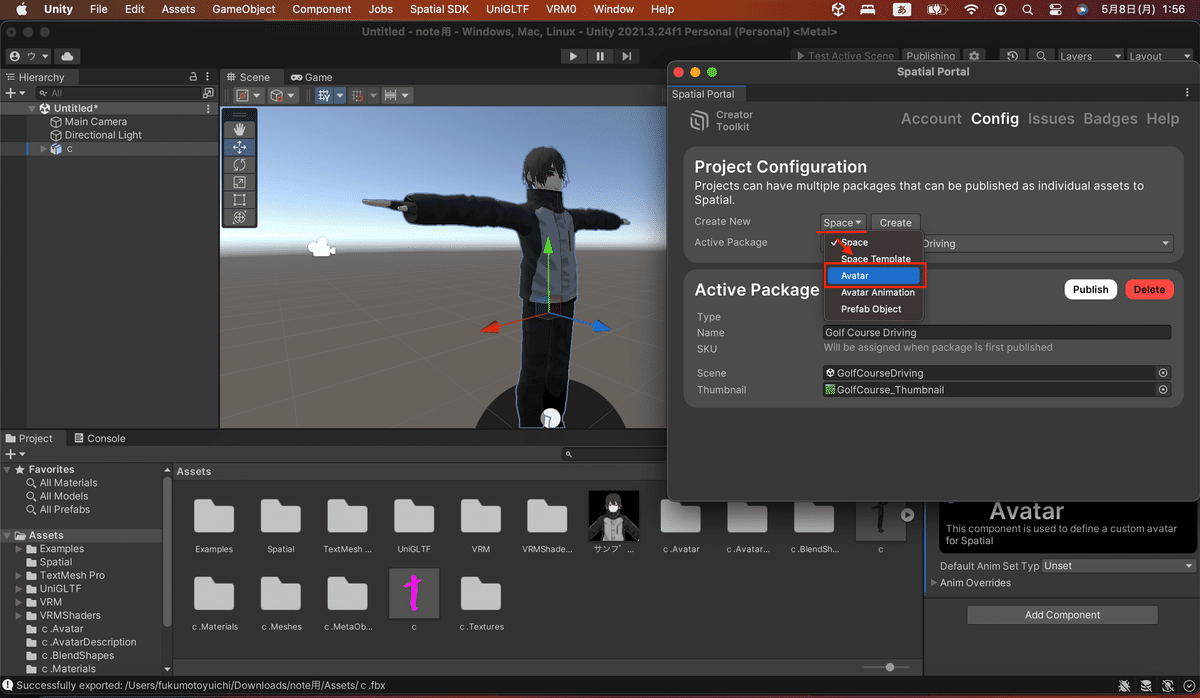Click the Add Component button
1200x698 pixels.
point(1062,615)
